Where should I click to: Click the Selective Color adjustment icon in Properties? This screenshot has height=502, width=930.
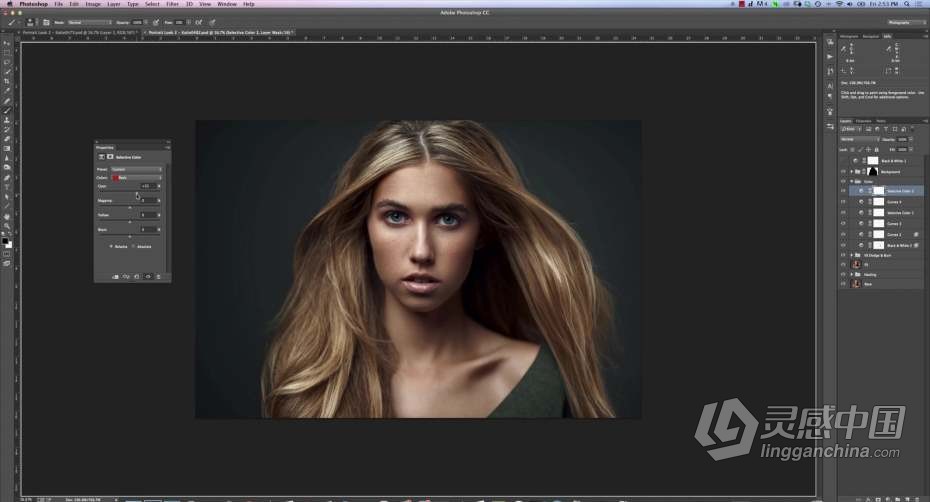[x=101, y=157]
